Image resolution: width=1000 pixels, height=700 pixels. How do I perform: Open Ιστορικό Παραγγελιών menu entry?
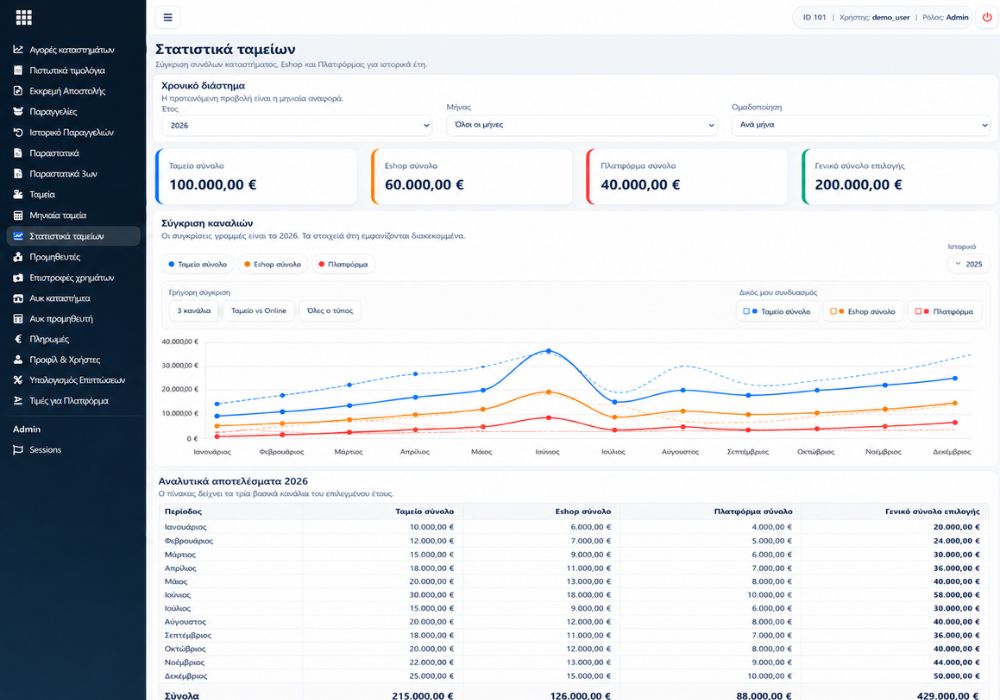72,132
